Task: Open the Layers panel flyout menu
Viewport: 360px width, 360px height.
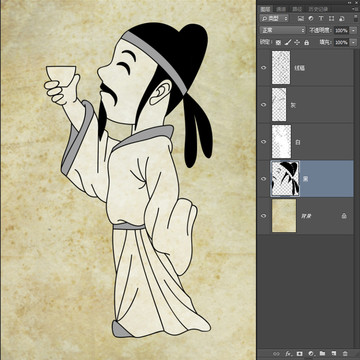Action: [354, 9]
